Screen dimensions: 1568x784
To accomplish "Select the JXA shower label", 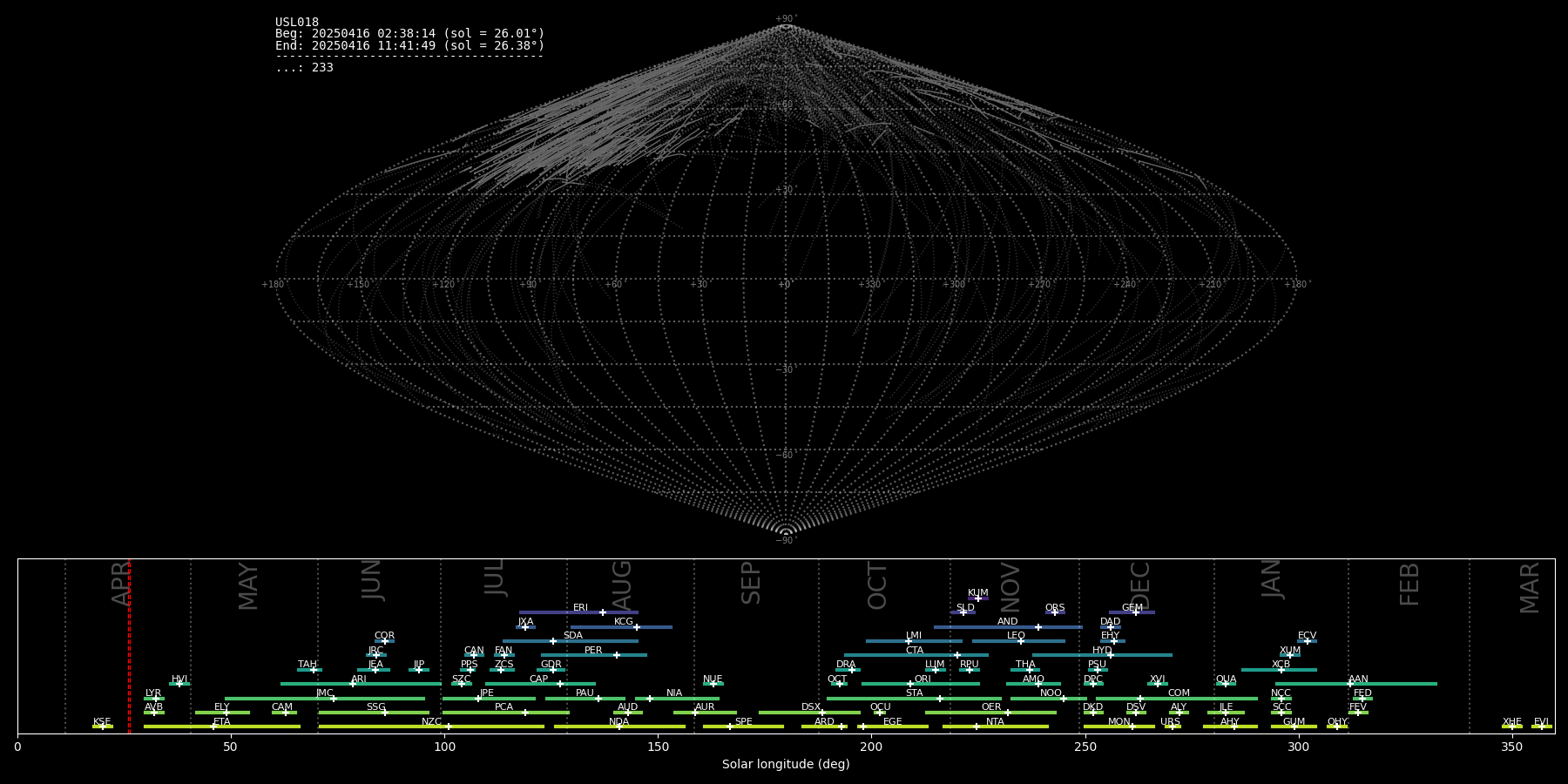I will click(x=525, y=622).
